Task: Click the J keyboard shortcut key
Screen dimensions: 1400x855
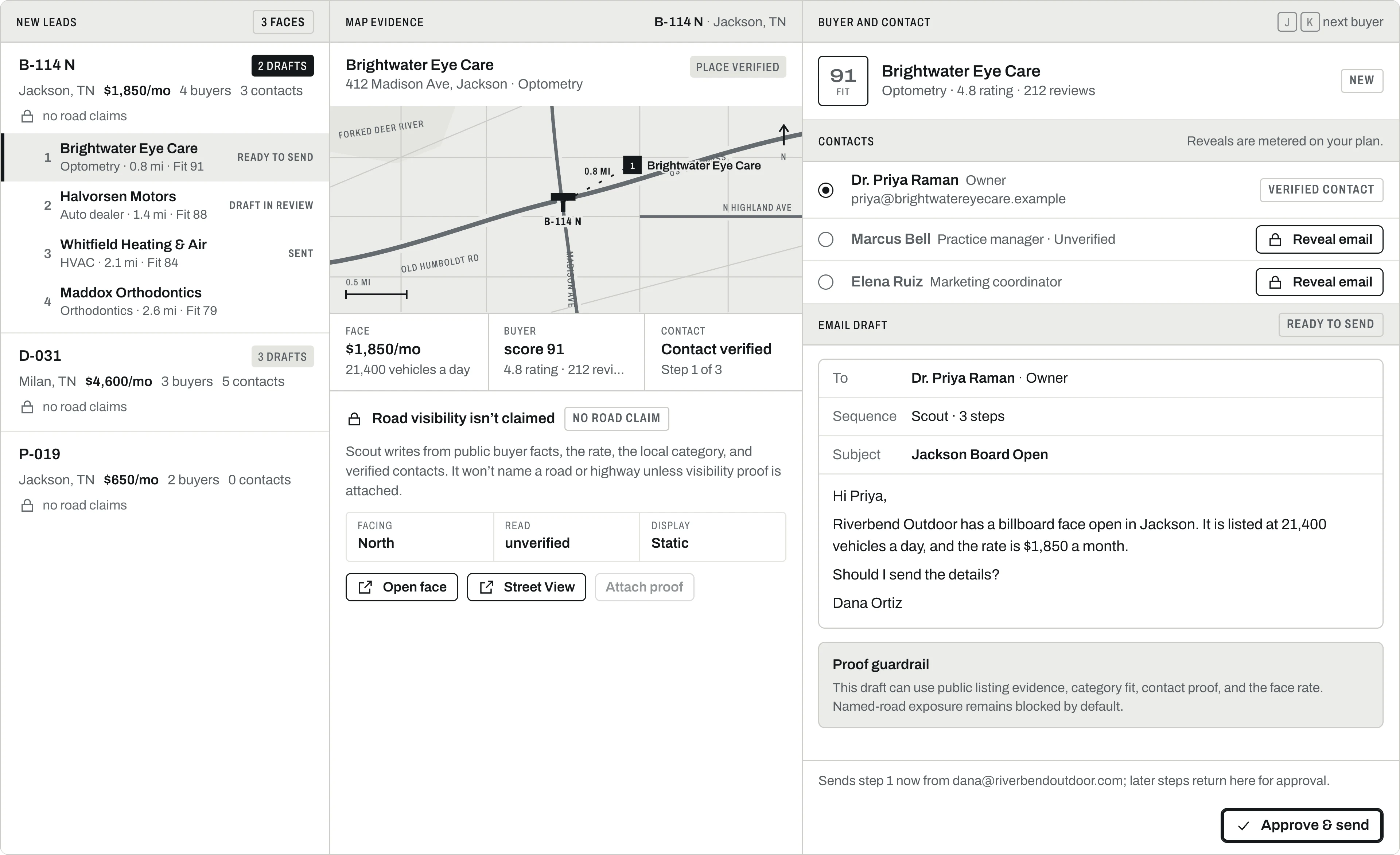Action: click(x=1287, y=22)
